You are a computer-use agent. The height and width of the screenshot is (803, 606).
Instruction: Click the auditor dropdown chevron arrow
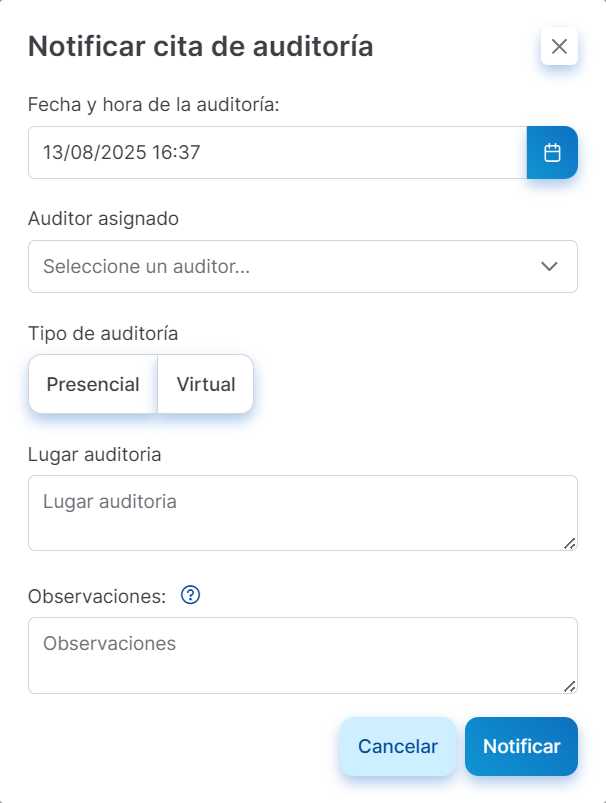tap(549, 267)
